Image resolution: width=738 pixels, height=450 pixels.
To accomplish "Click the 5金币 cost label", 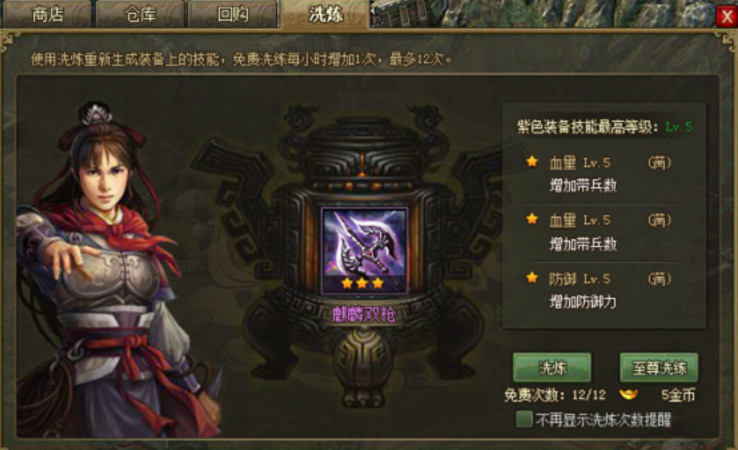I will pos(678,395).
